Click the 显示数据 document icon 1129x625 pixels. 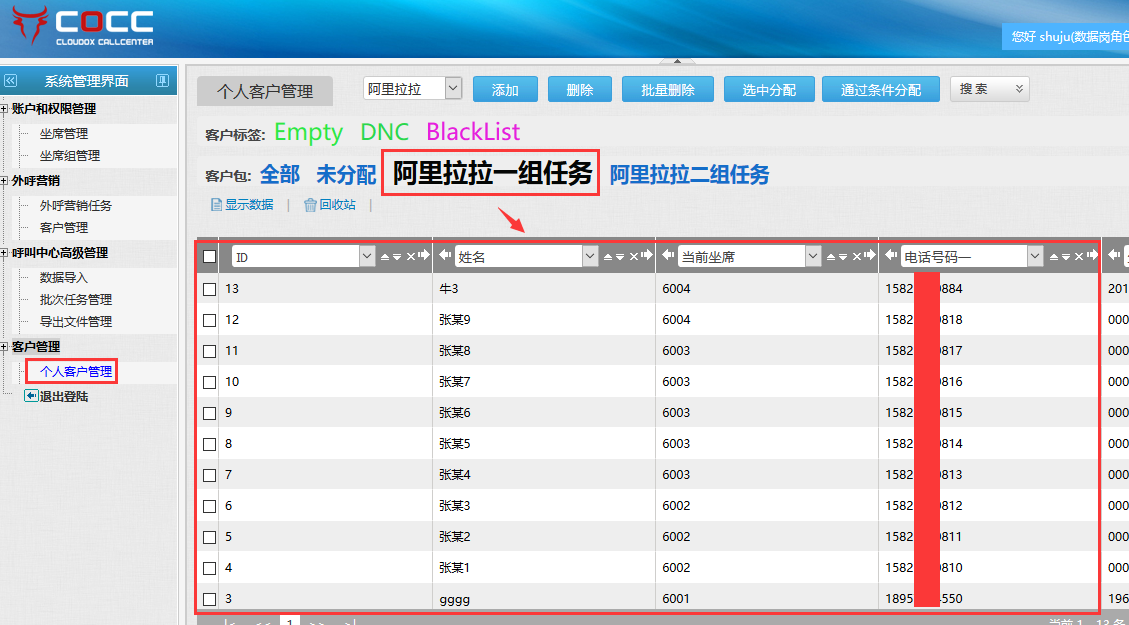[x=216, y=205]
